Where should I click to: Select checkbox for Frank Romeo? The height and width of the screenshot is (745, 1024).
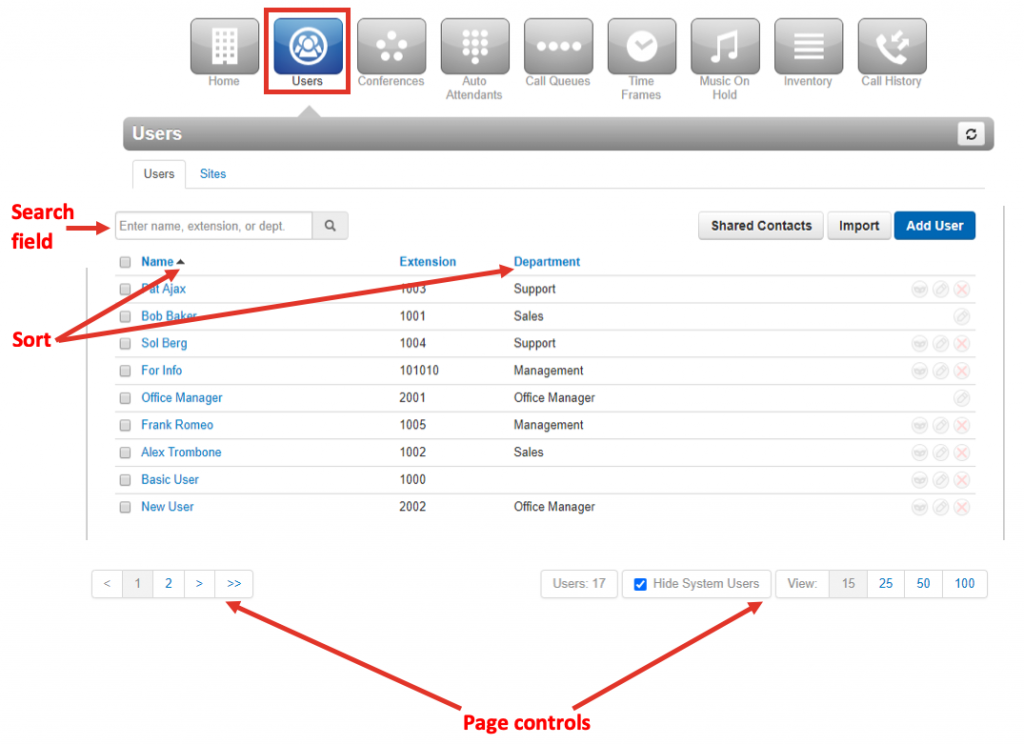125,425
